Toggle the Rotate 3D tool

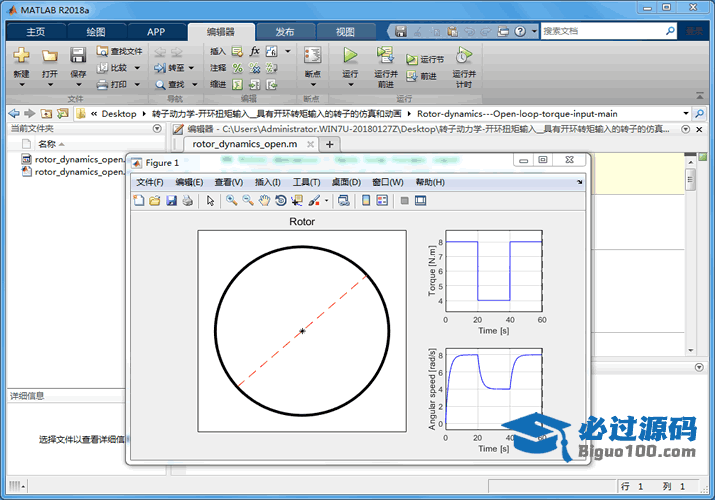coord(281,201)
